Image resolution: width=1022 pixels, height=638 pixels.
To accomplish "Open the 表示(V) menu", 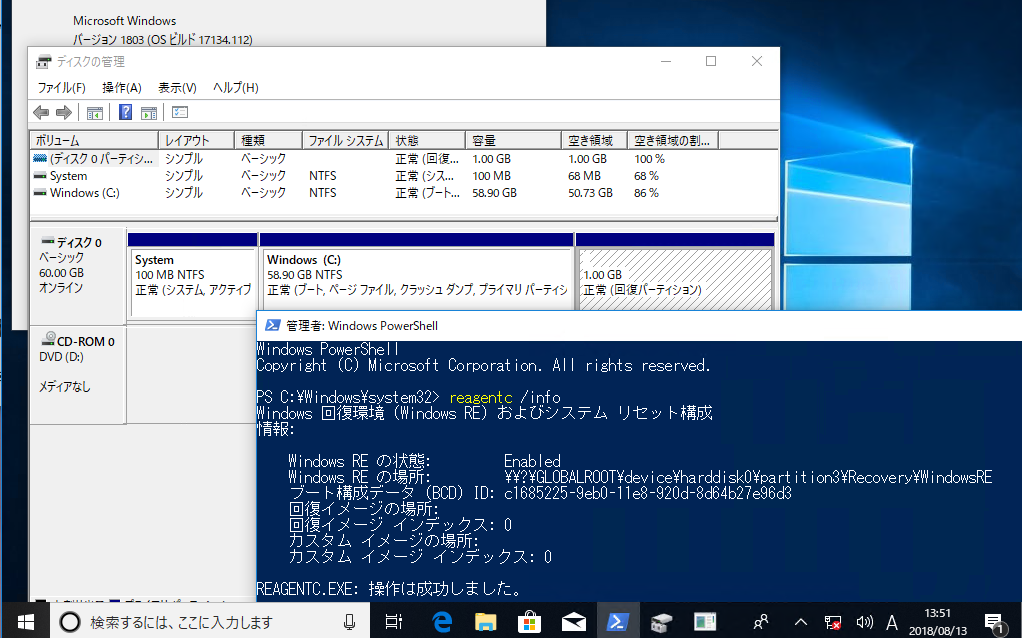I will [x=177, y=87].
